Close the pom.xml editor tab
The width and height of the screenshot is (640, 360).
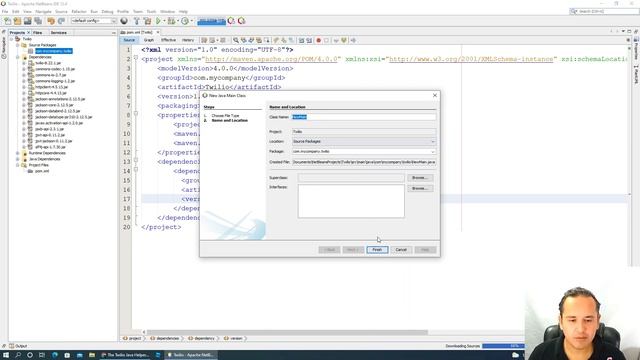click(158, 32)
